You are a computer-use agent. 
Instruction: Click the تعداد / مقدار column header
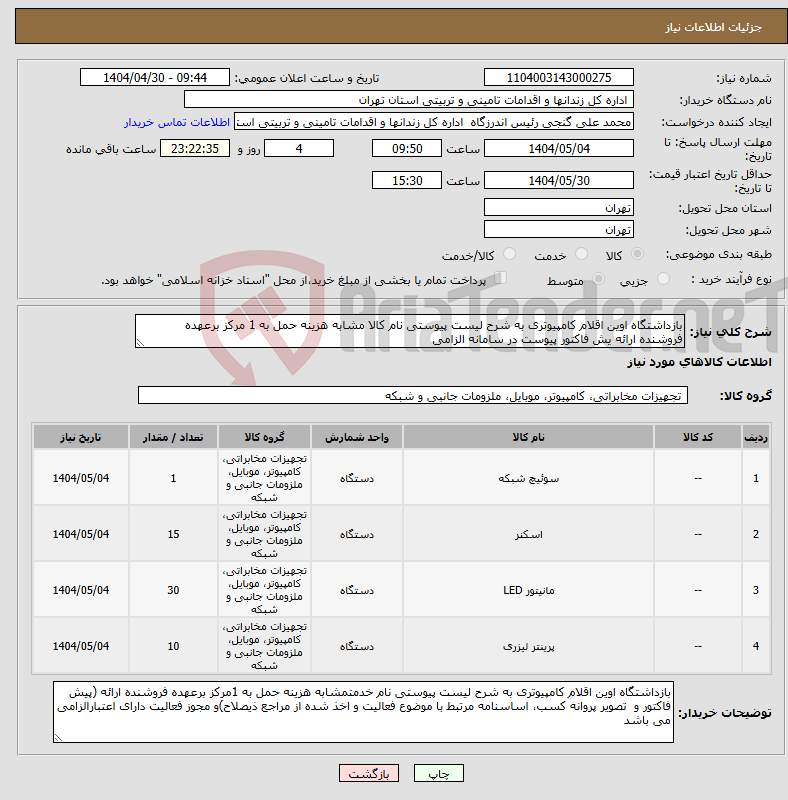pos(173,437)
